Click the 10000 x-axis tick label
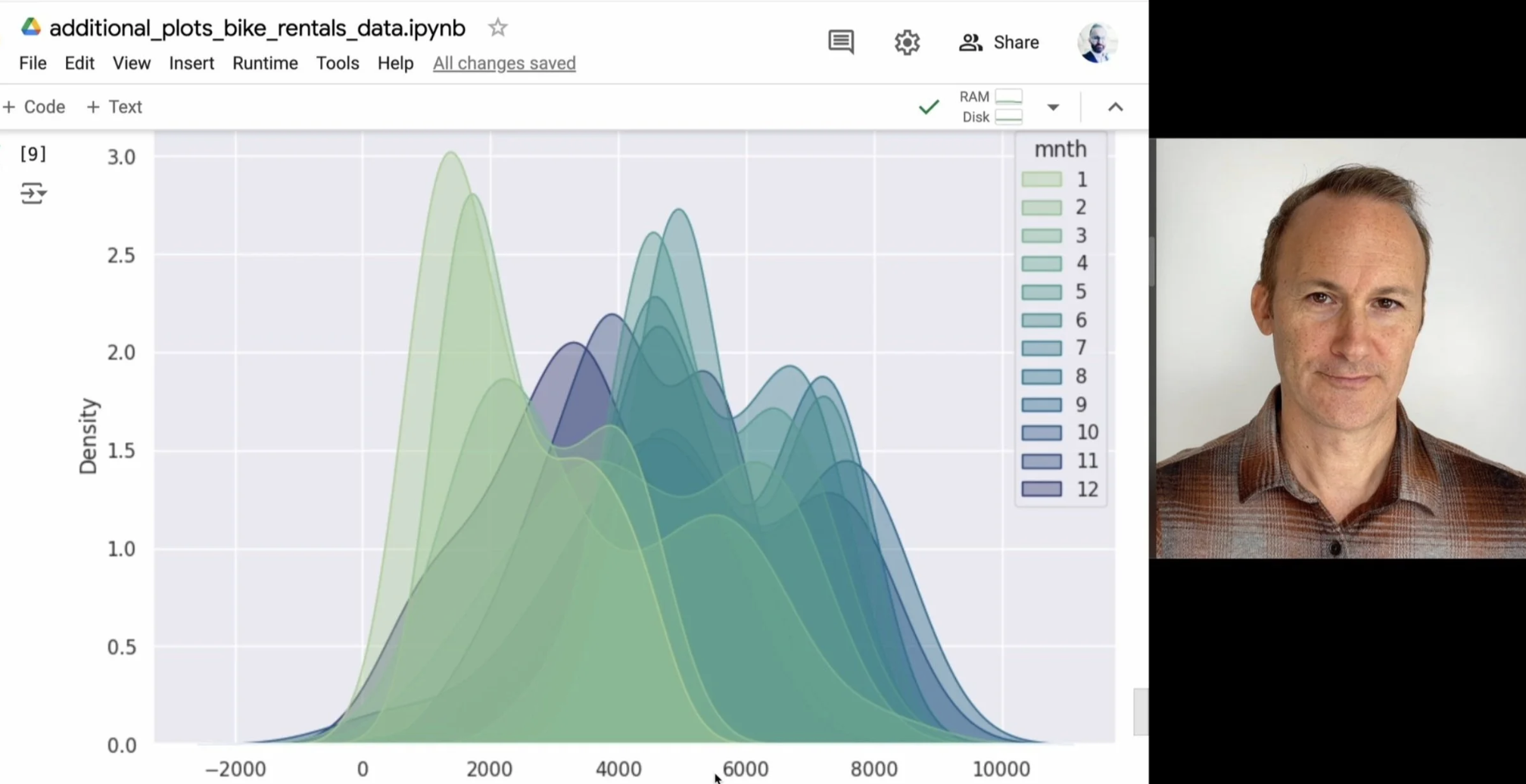This screenshot has height=784, width=1526. pyautogui.click(x=1001, y=770)
